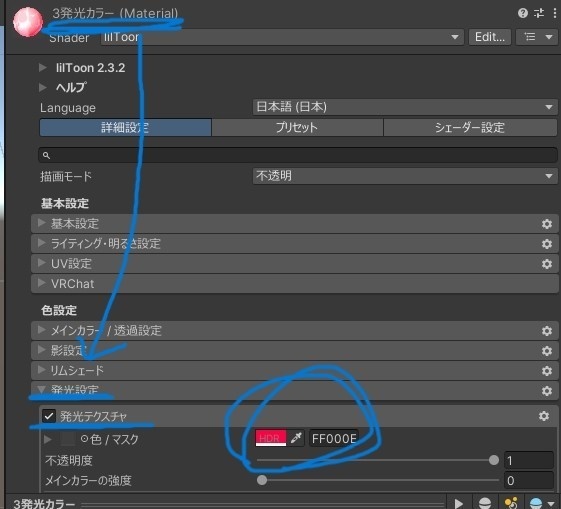Screen dimensions: 561x509
Task: Switch to the シェーダー設定 tab
Action: 470,127
